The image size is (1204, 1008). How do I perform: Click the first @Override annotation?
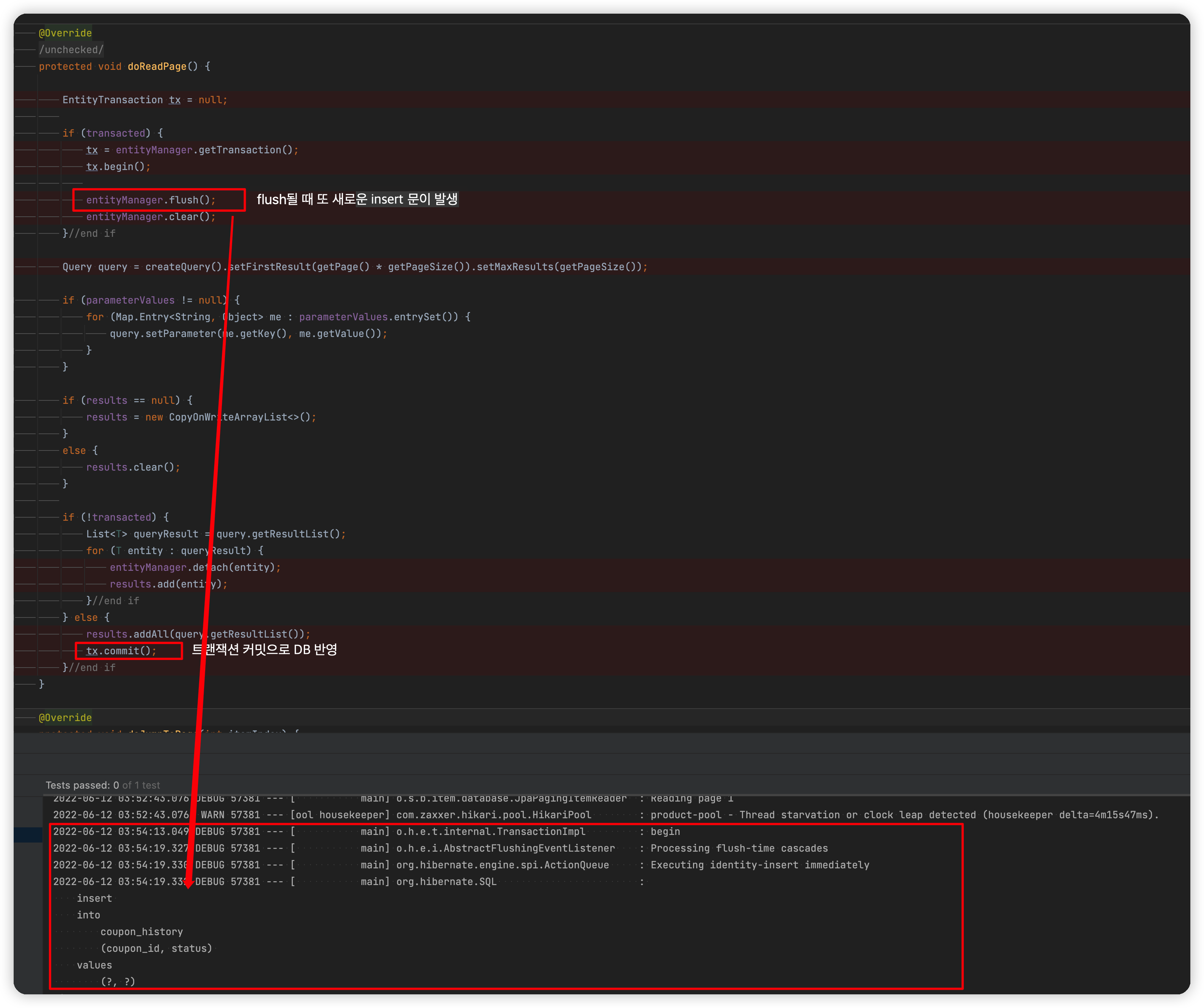click(x=65, y=33)
